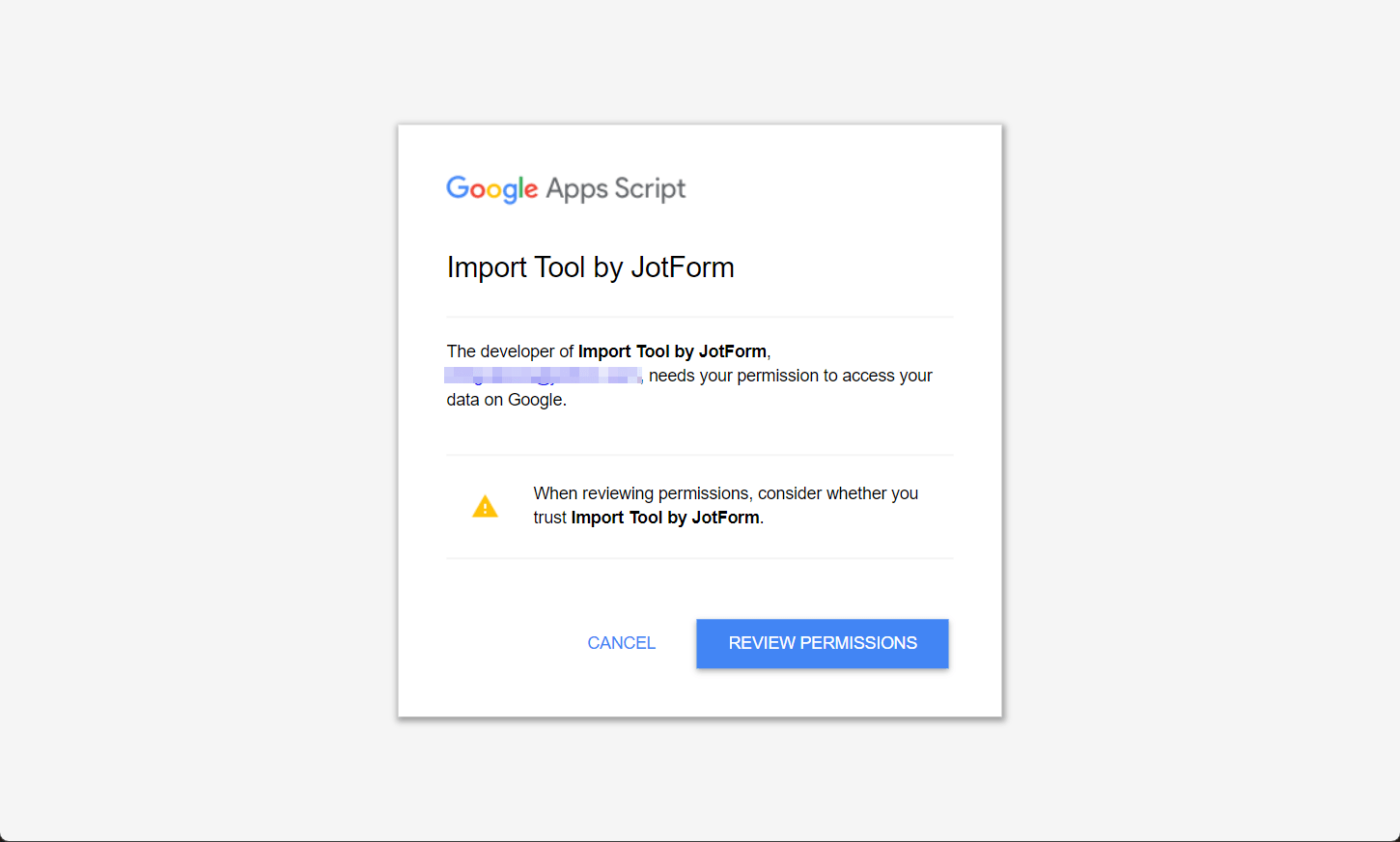Click the word "Script" in the header
Image resolution: width=1400 pixels, height=842 pixels.
(650, 188)
